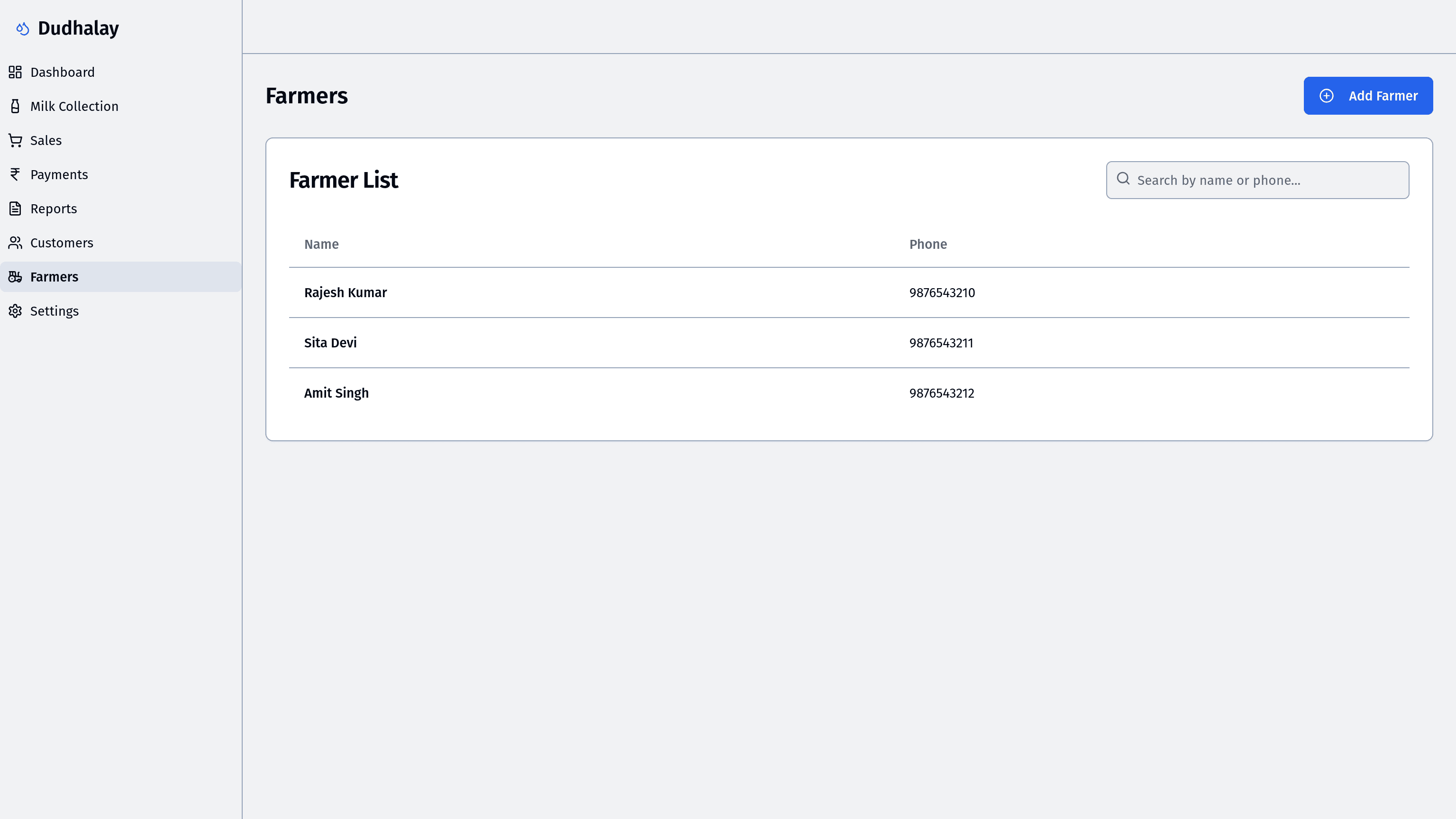Go to the Customers page
Screen dimensions: 1456x819
[62, 243]
